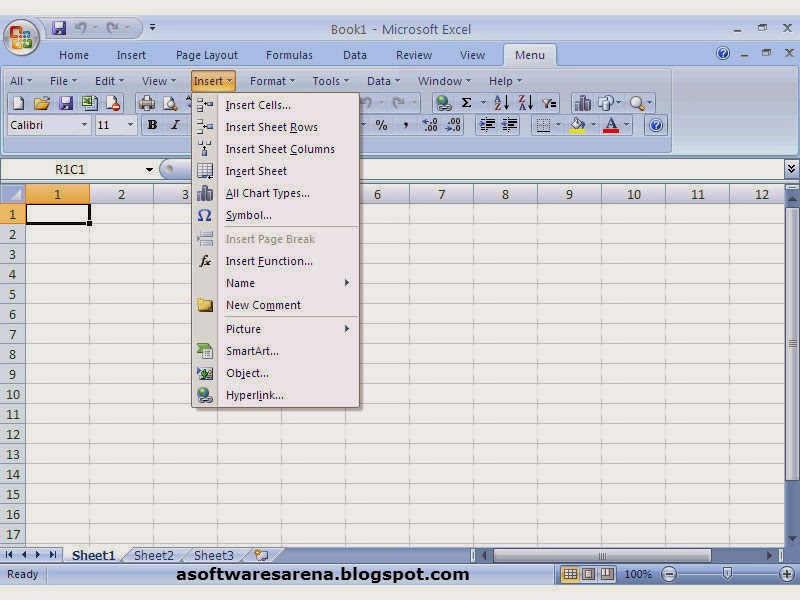Click the horizontal scrollbar thumb
This screenshot has height=600, width=800.
tap(602, 555)
